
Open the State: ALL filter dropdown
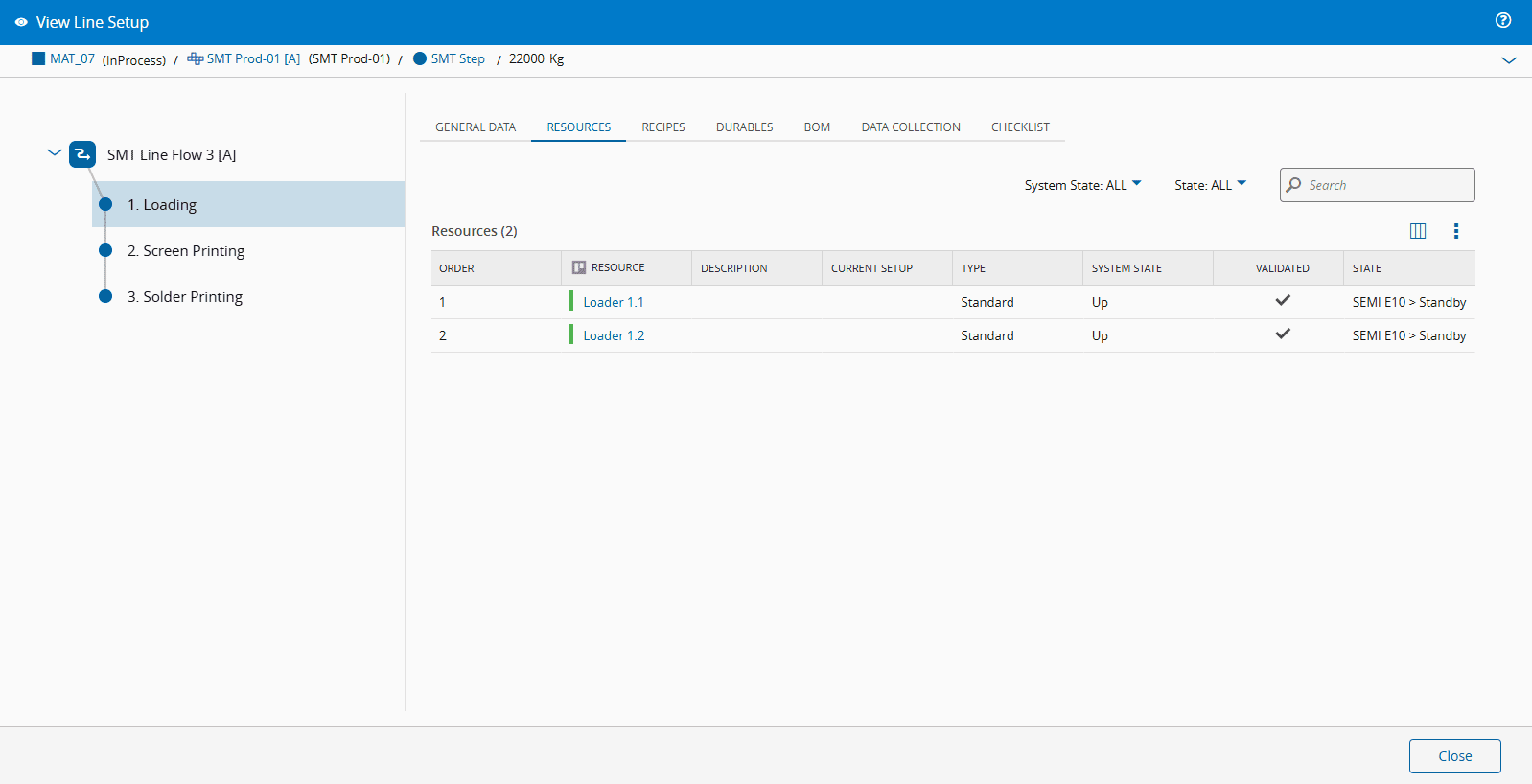point(1210,185)
